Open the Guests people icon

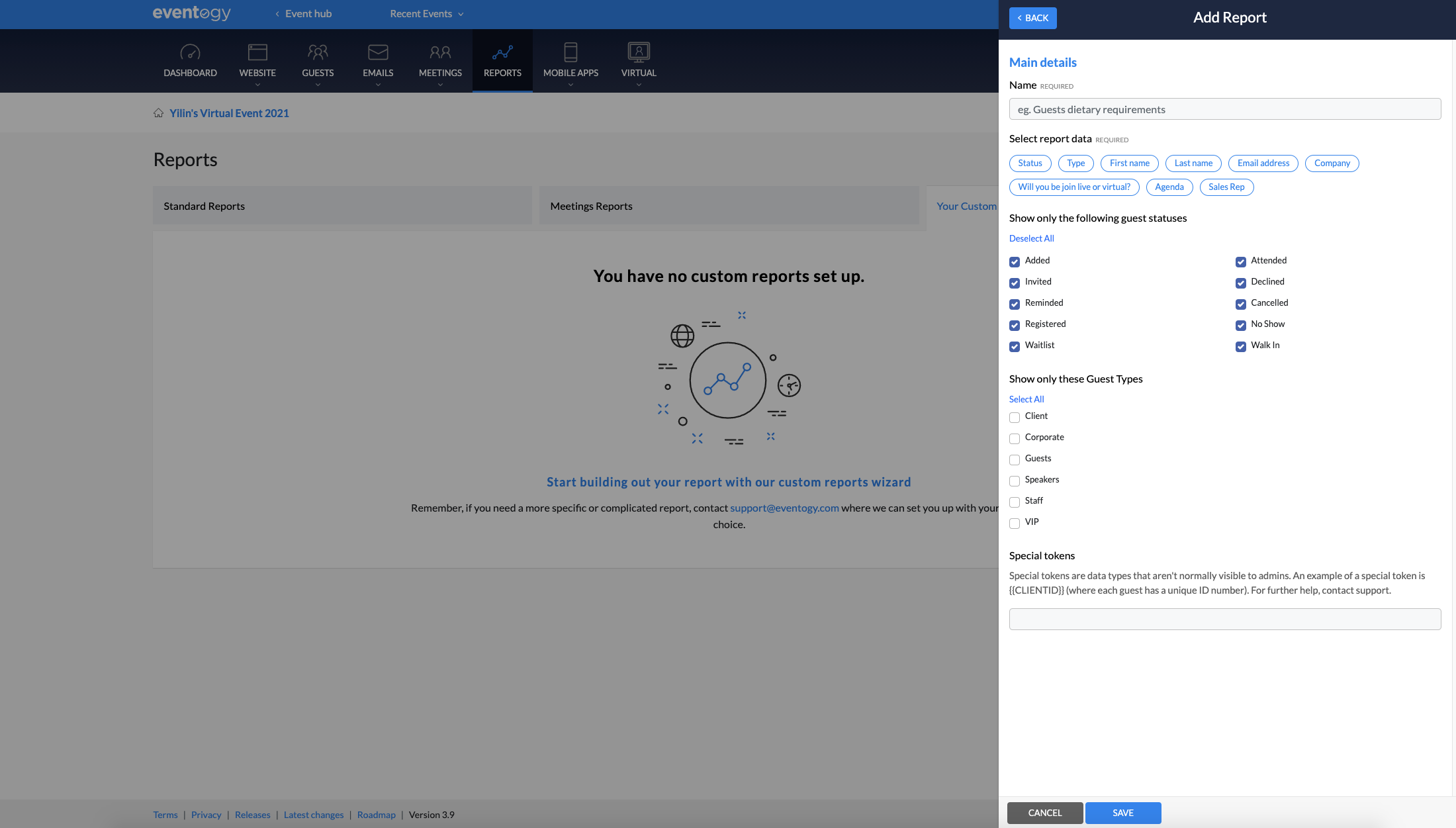click(x=318, y=52)
